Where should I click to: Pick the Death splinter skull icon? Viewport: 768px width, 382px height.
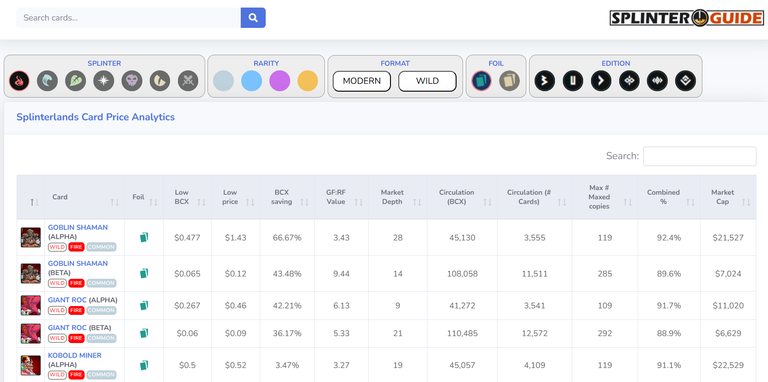pos(132,80)
